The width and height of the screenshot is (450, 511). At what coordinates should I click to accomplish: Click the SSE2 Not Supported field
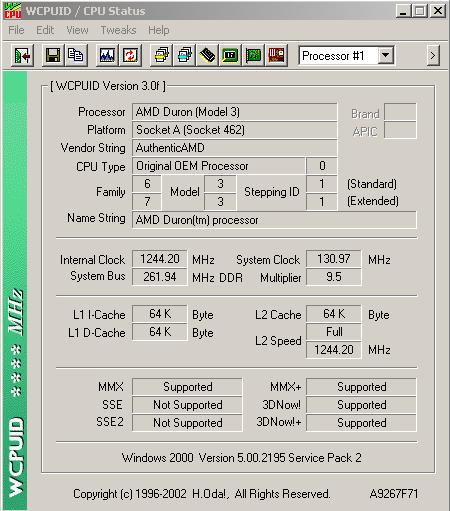tap(187, 423)
